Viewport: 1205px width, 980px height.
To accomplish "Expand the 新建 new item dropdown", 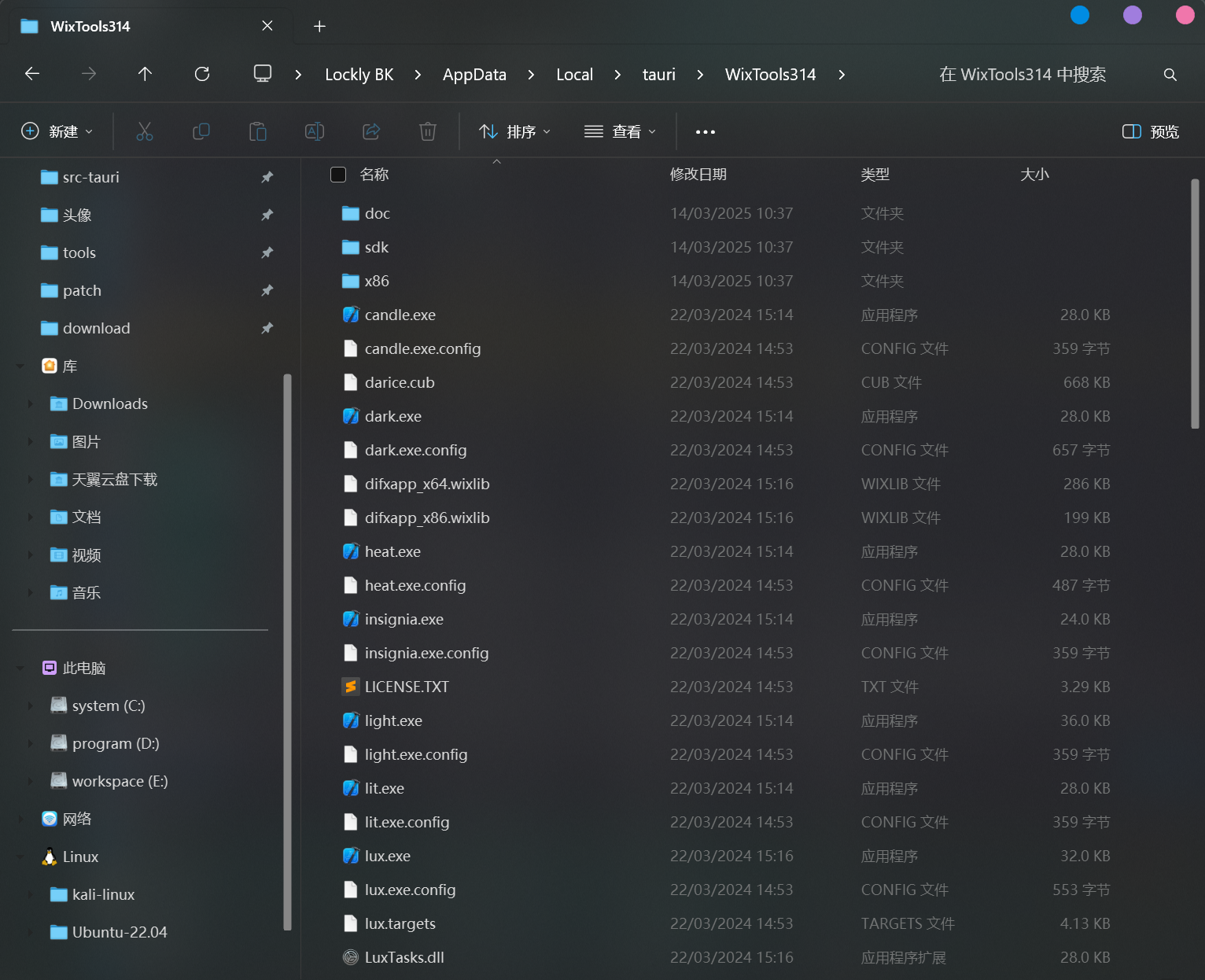I will pos(57,131).
